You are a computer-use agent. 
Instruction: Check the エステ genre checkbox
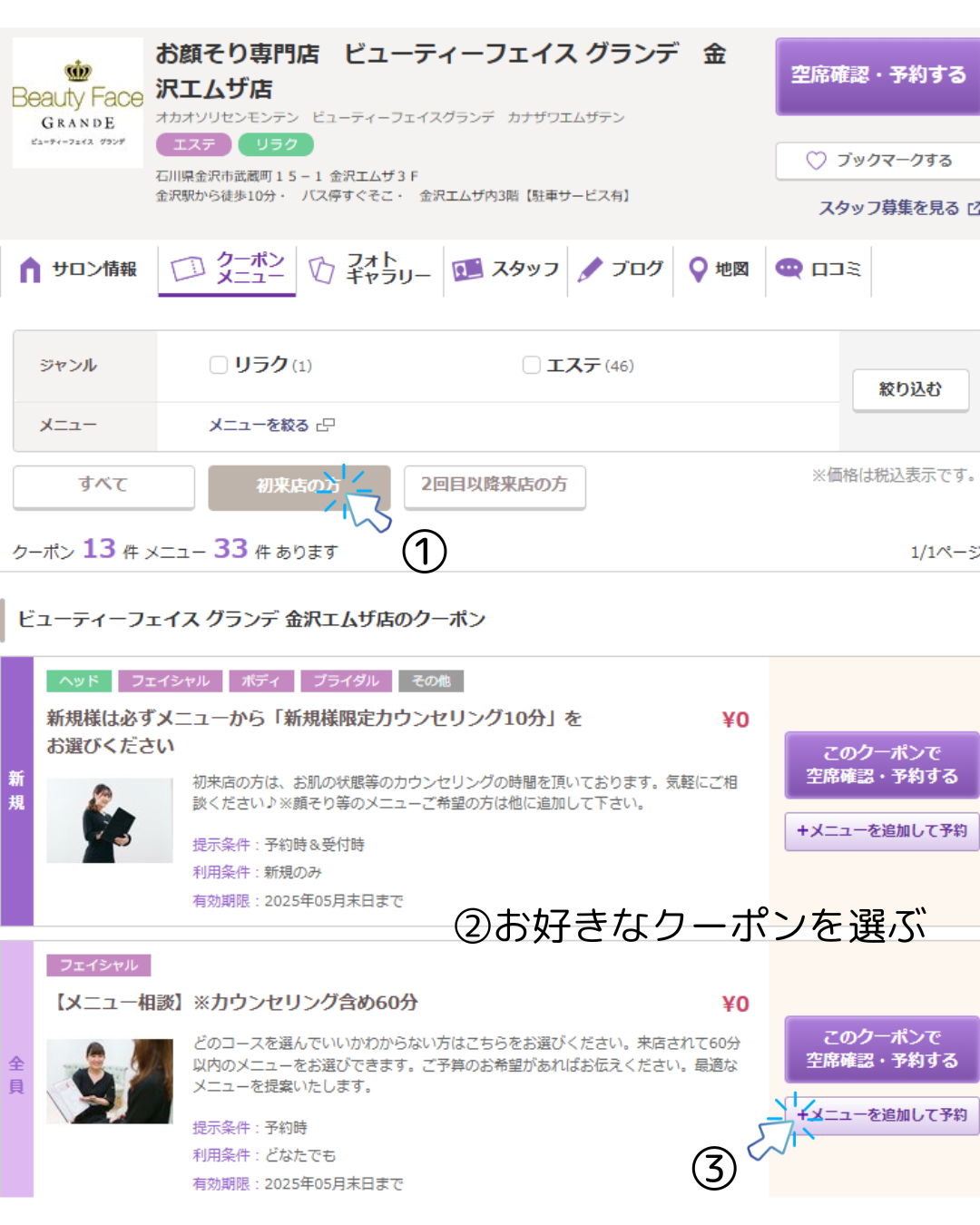pos(532,365)
